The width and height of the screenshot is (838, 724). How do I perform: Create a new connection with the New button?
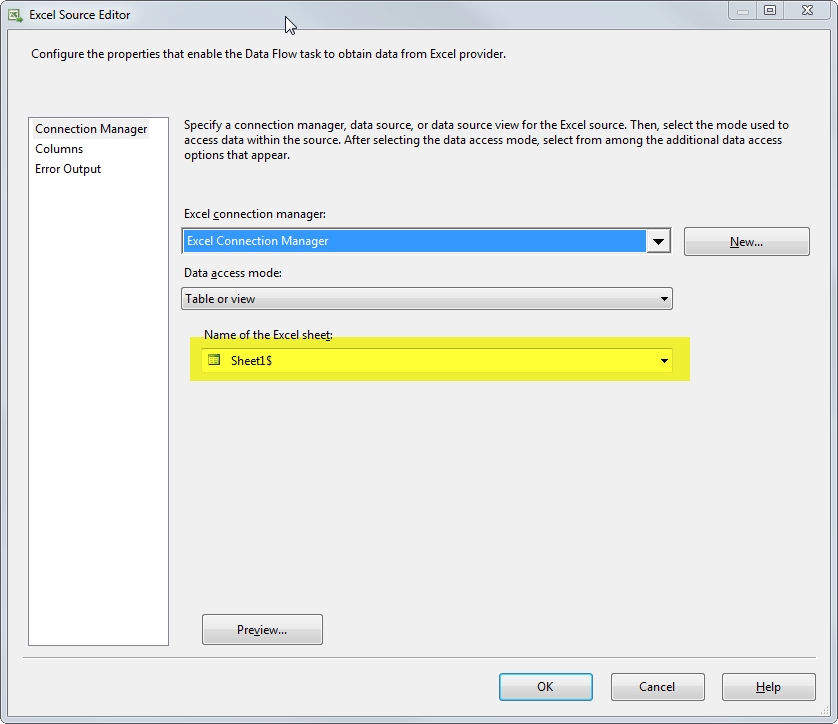point(746,241)
